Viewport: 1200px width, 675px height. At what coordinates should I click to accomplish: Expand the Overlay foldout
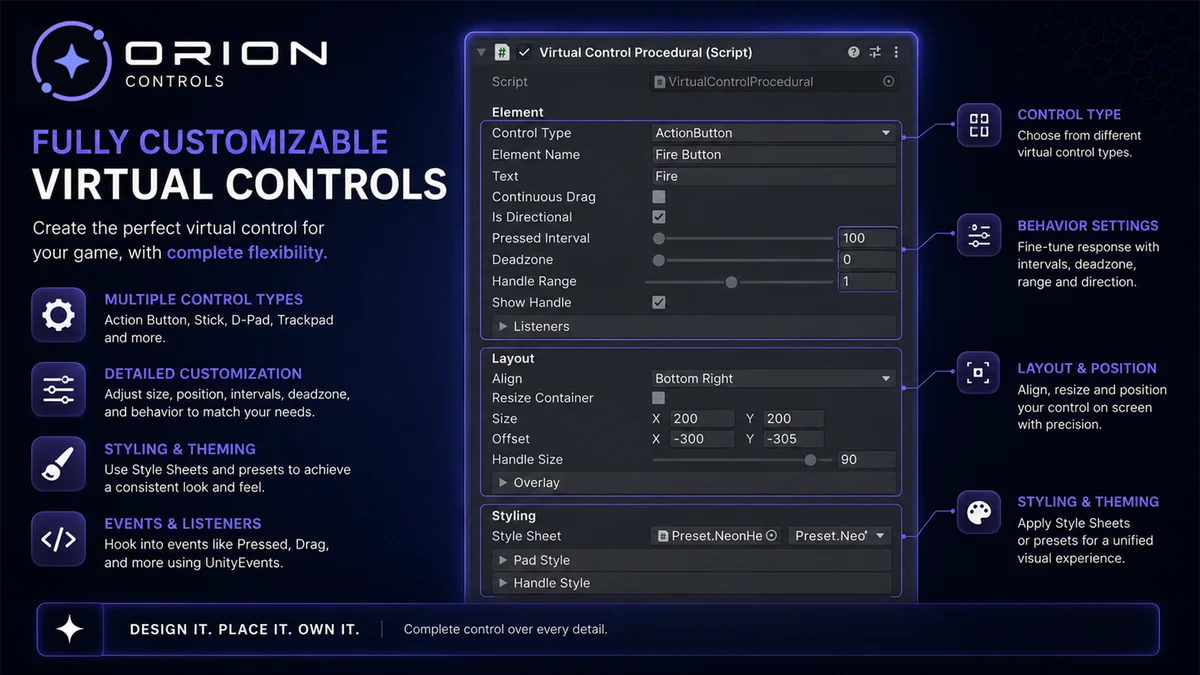coord(503,483)
